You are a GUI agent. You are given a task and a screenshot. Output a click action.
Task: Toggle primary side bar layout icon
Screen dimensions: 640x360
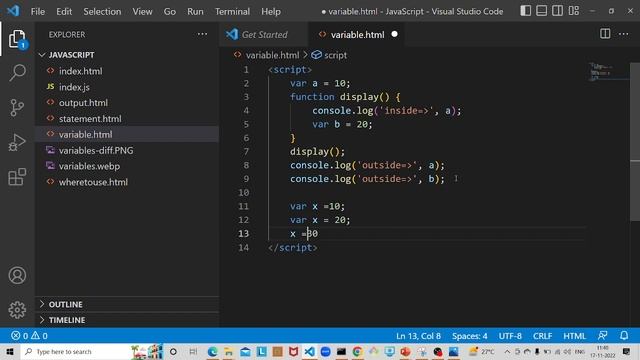[526, 11]
